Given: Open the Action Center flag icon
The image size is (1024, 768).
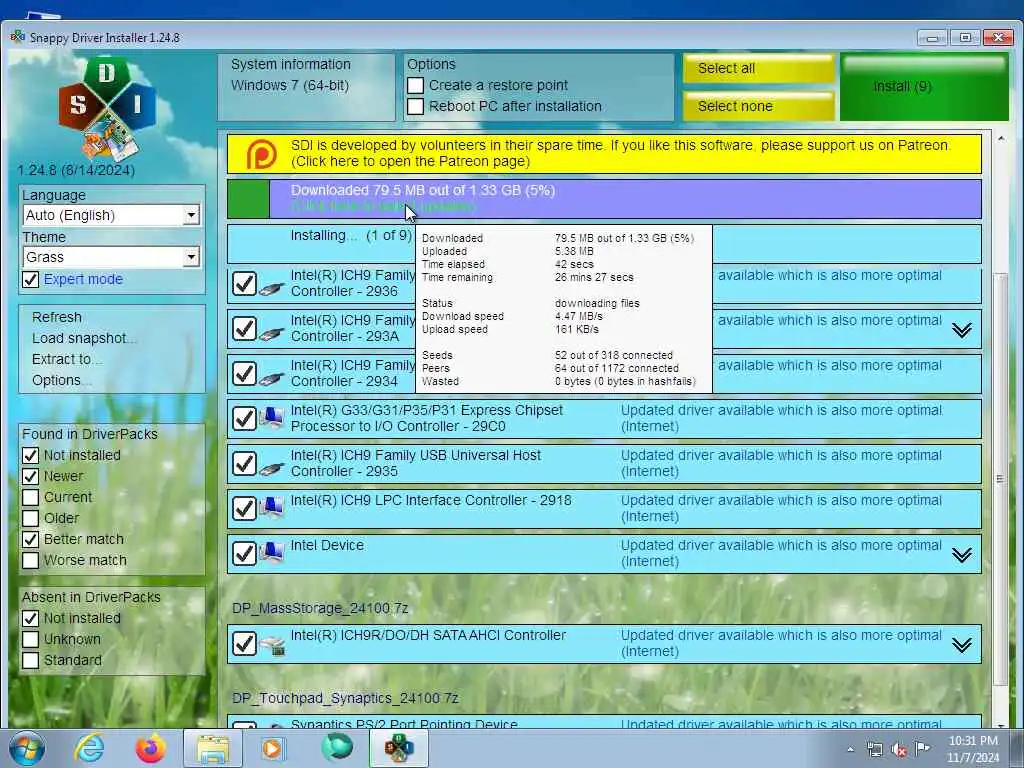Looking at the screenshot, I should 922,748.
